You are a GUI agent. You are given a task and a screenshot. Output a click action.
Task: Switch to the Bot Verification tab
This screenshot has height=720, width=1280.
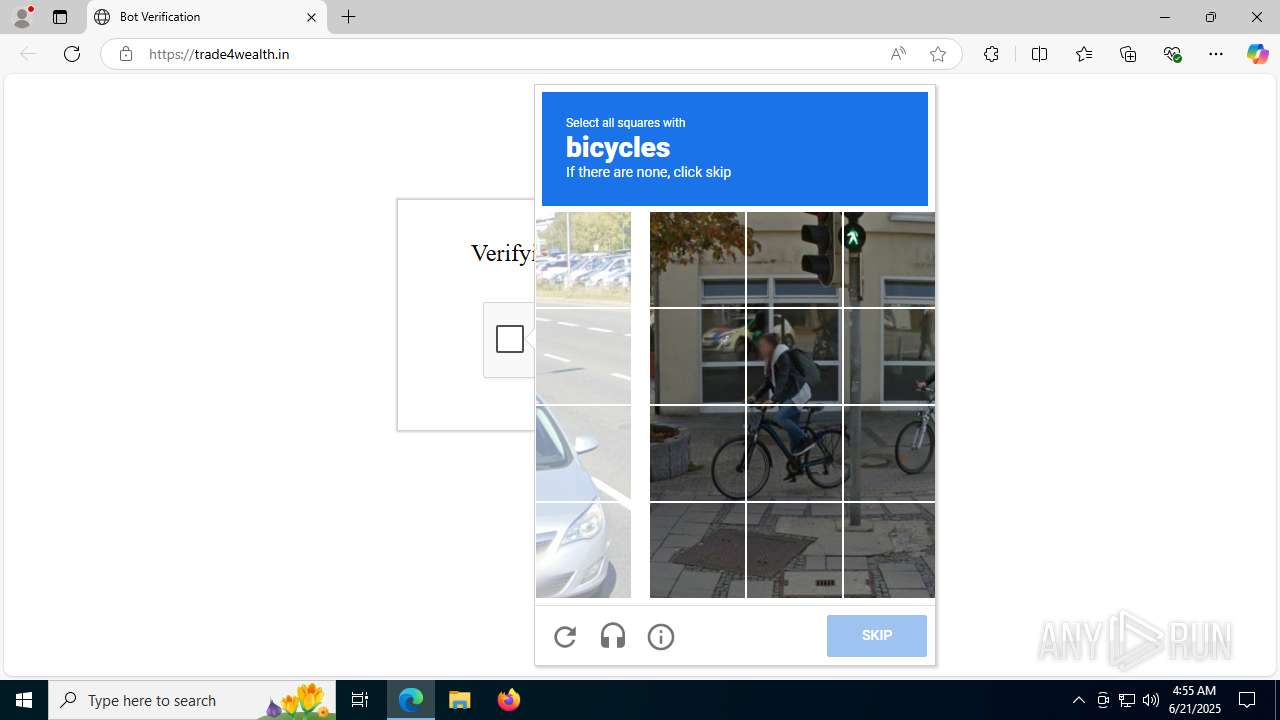pyautogui.click(x=207, y=17)
